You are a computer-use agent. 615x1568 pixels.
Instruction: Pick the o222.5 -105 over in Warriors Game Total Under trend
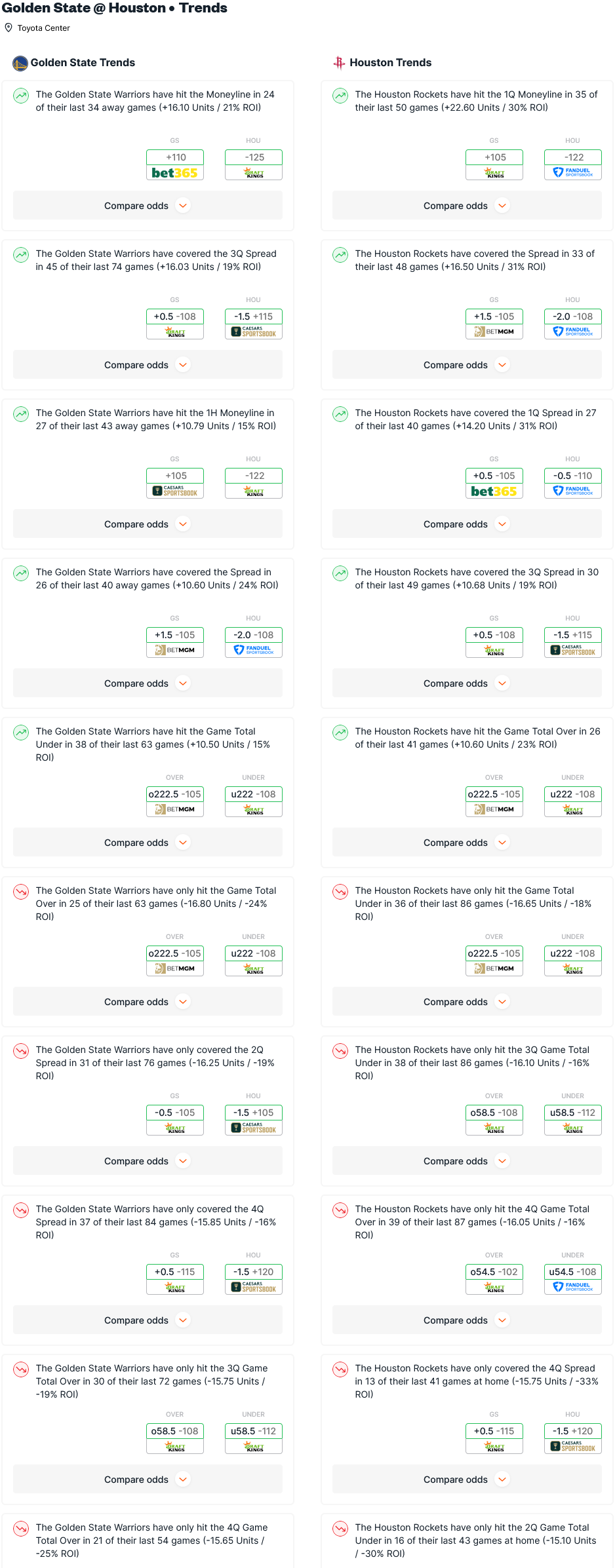pyautogui.click(x=175, y=794)
